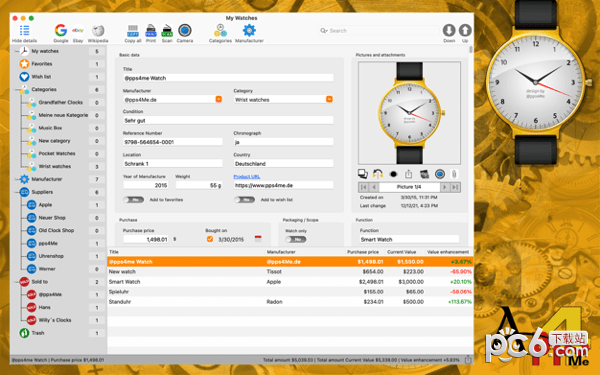Toggle the Add to wish list switch
The image size is (600, 375).
coord(245,200)
